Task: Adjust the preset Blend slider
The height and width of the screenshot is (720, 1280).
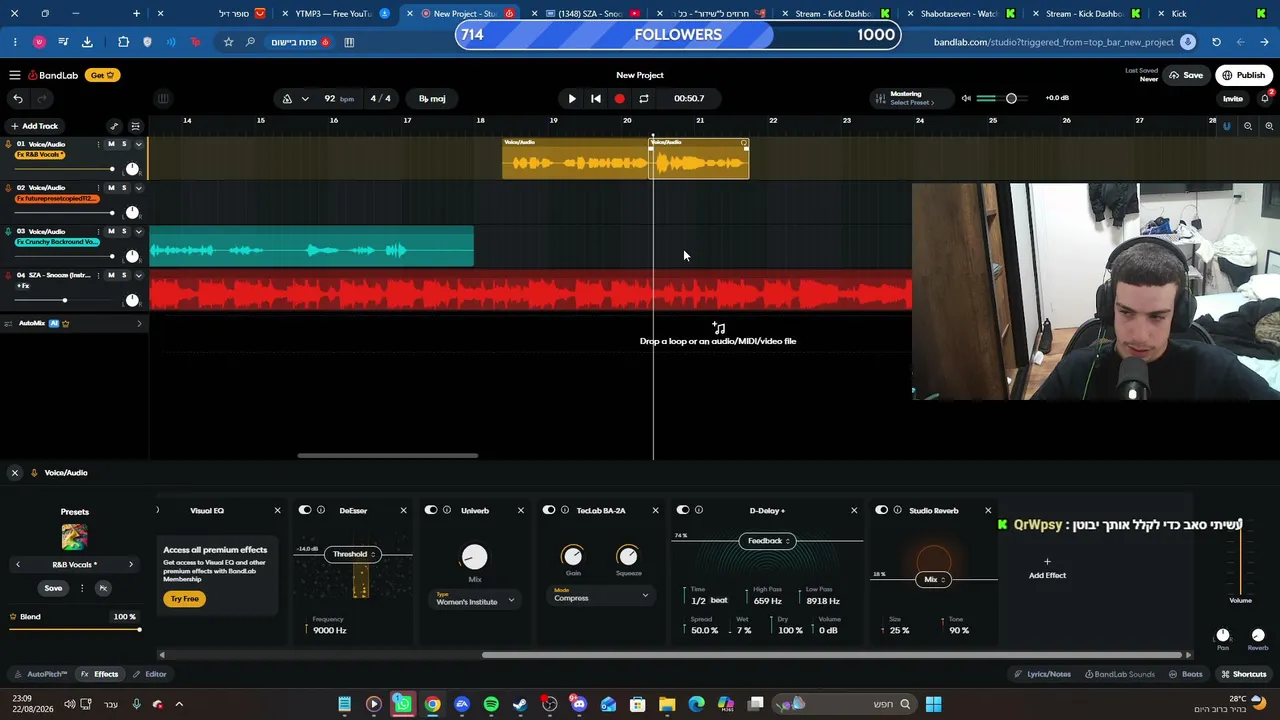Action: (74, 629)
